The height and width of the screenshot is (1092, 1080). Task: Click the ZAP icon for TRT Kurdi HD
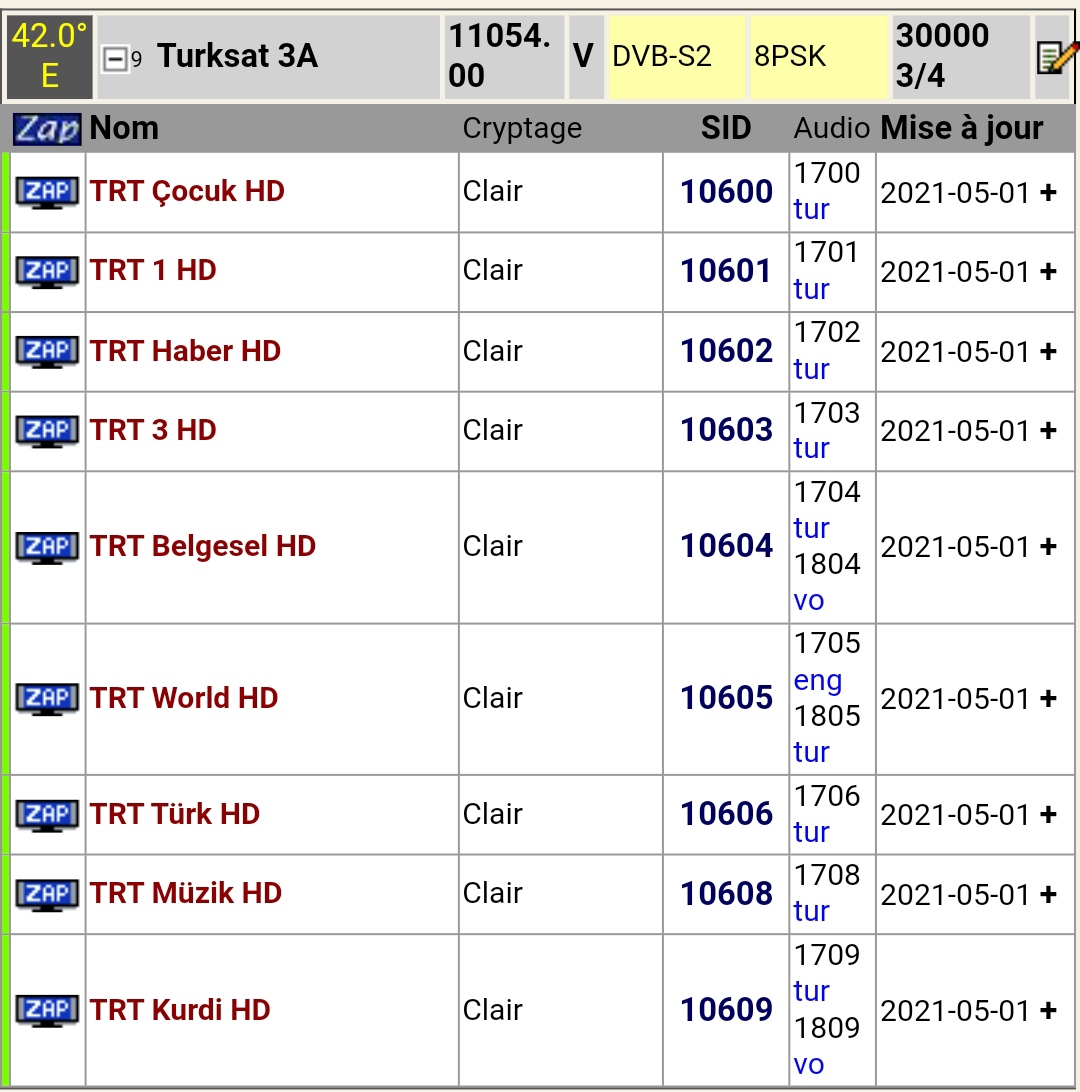click(x=47, y=1011)
